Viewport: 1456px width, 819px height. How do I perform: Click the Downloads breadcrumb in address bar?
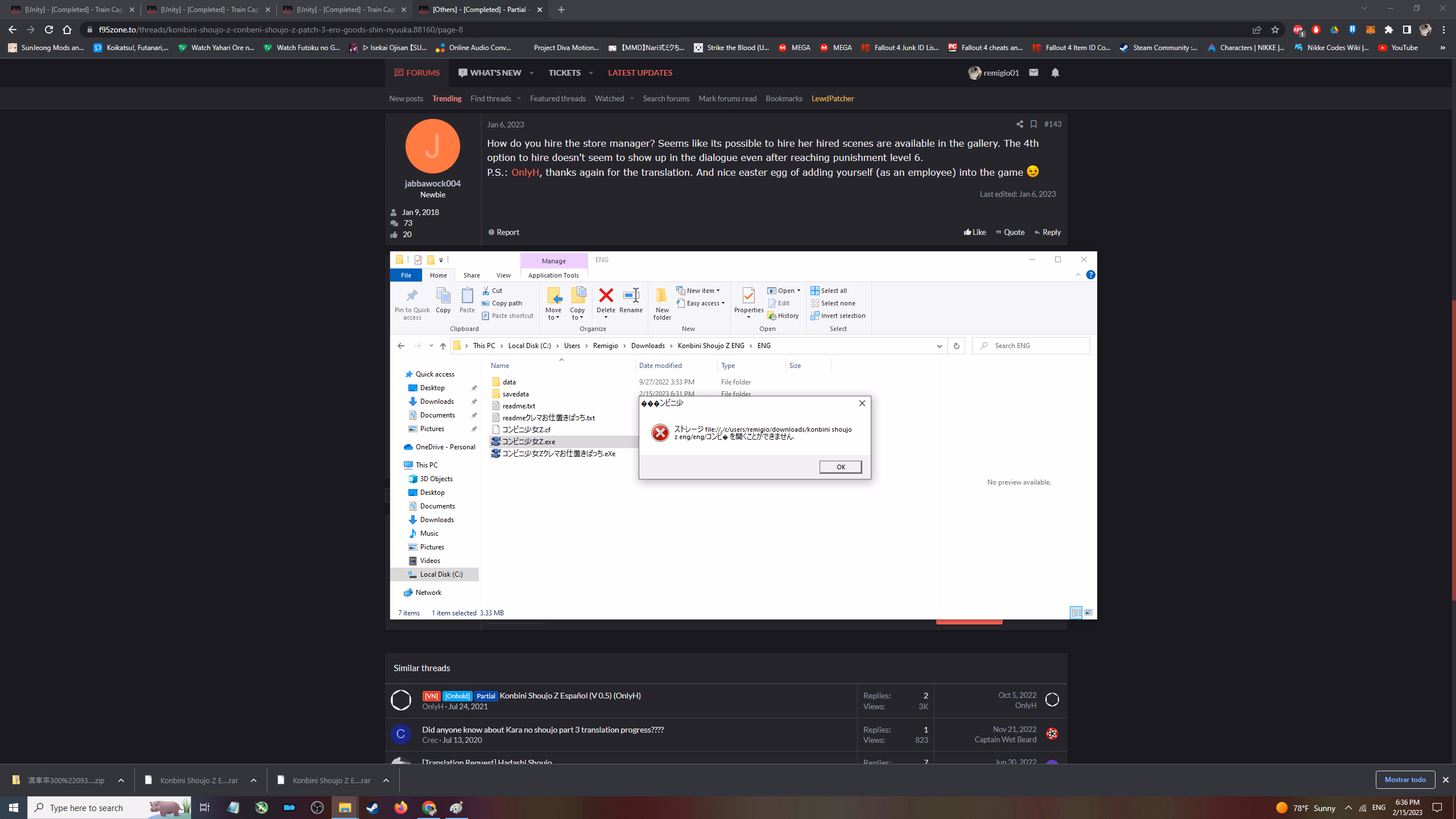[648, 346]
